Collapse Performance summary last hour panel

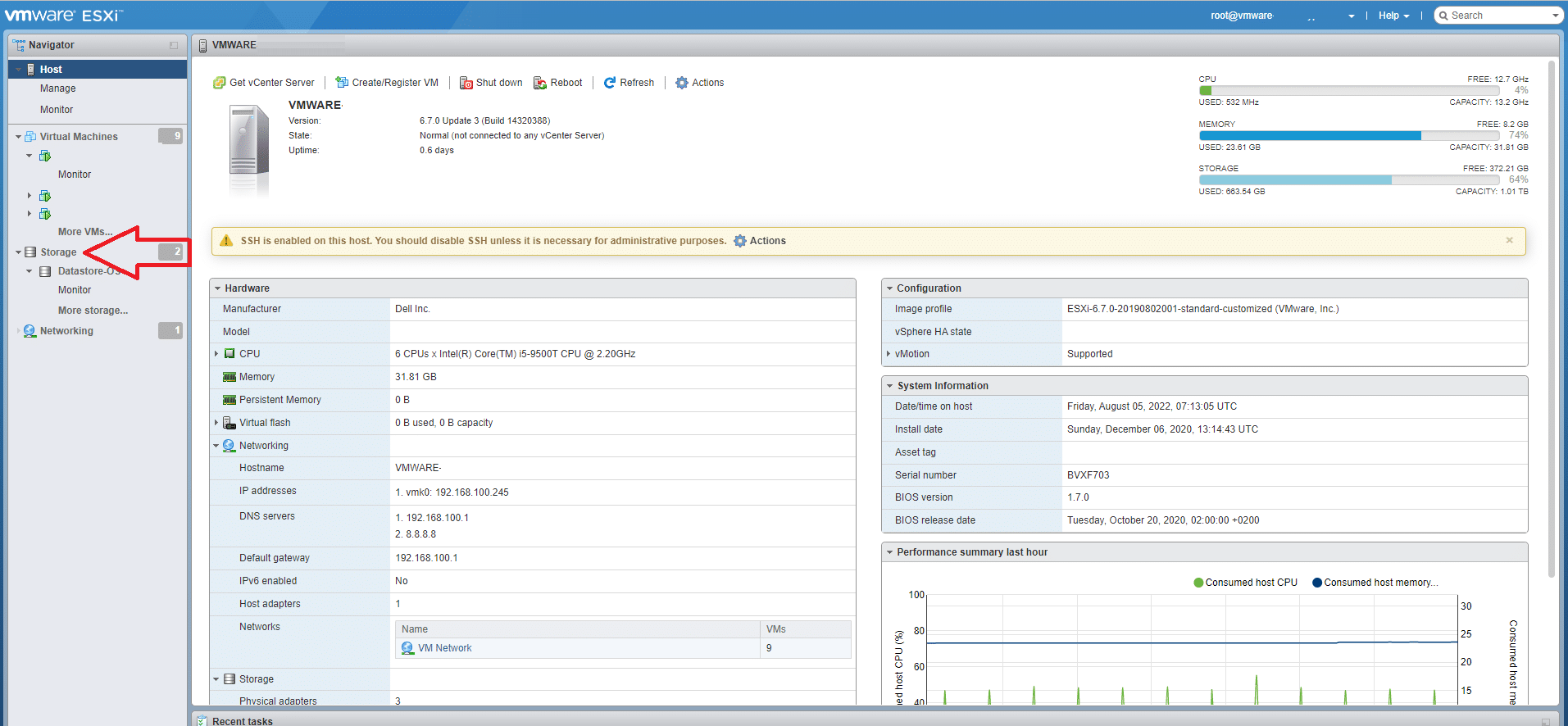[x=889, y=552]
